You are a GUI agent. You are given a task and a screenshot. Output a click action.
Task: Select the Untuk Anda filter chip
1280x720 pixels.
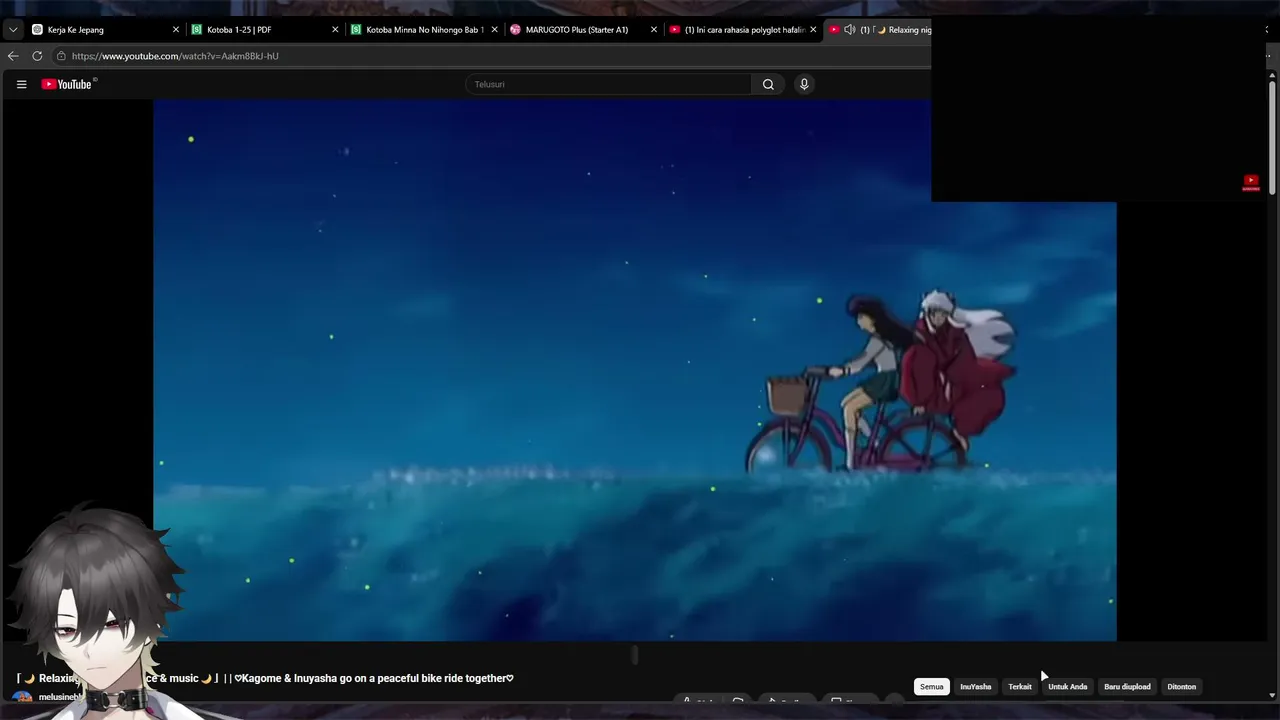point(1067,687)
